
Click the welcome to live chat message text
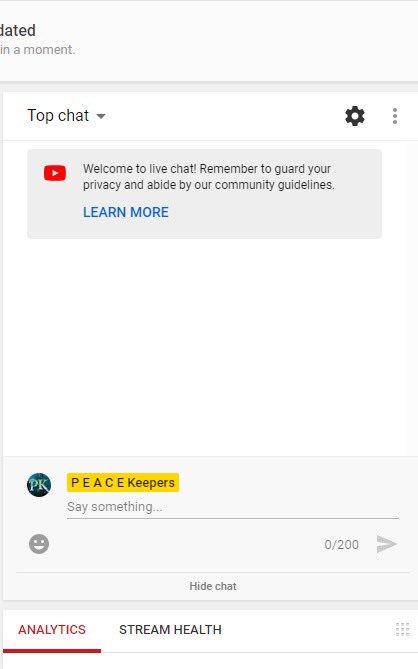pos(209,177)
